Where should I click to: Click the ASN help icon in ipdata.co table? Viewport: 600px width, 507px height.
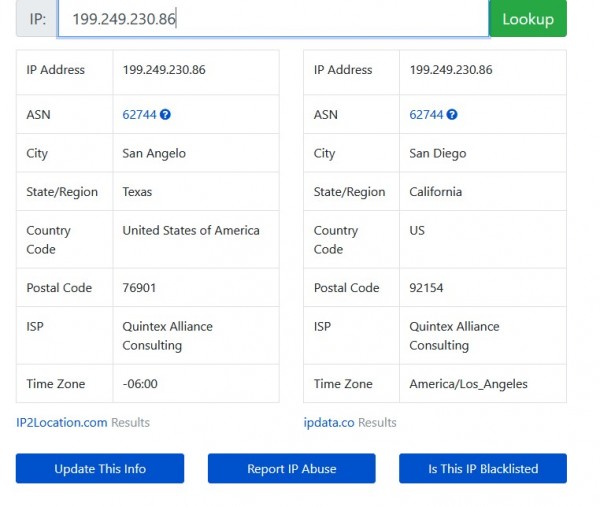(452, 114)
